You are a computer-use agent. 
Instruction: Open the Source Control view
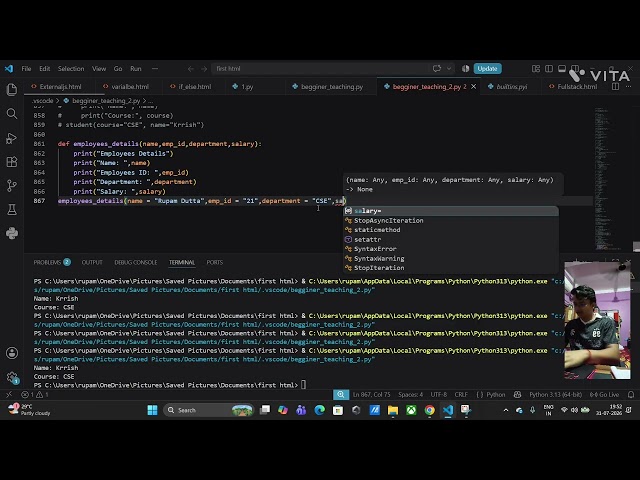click(12, 186)
